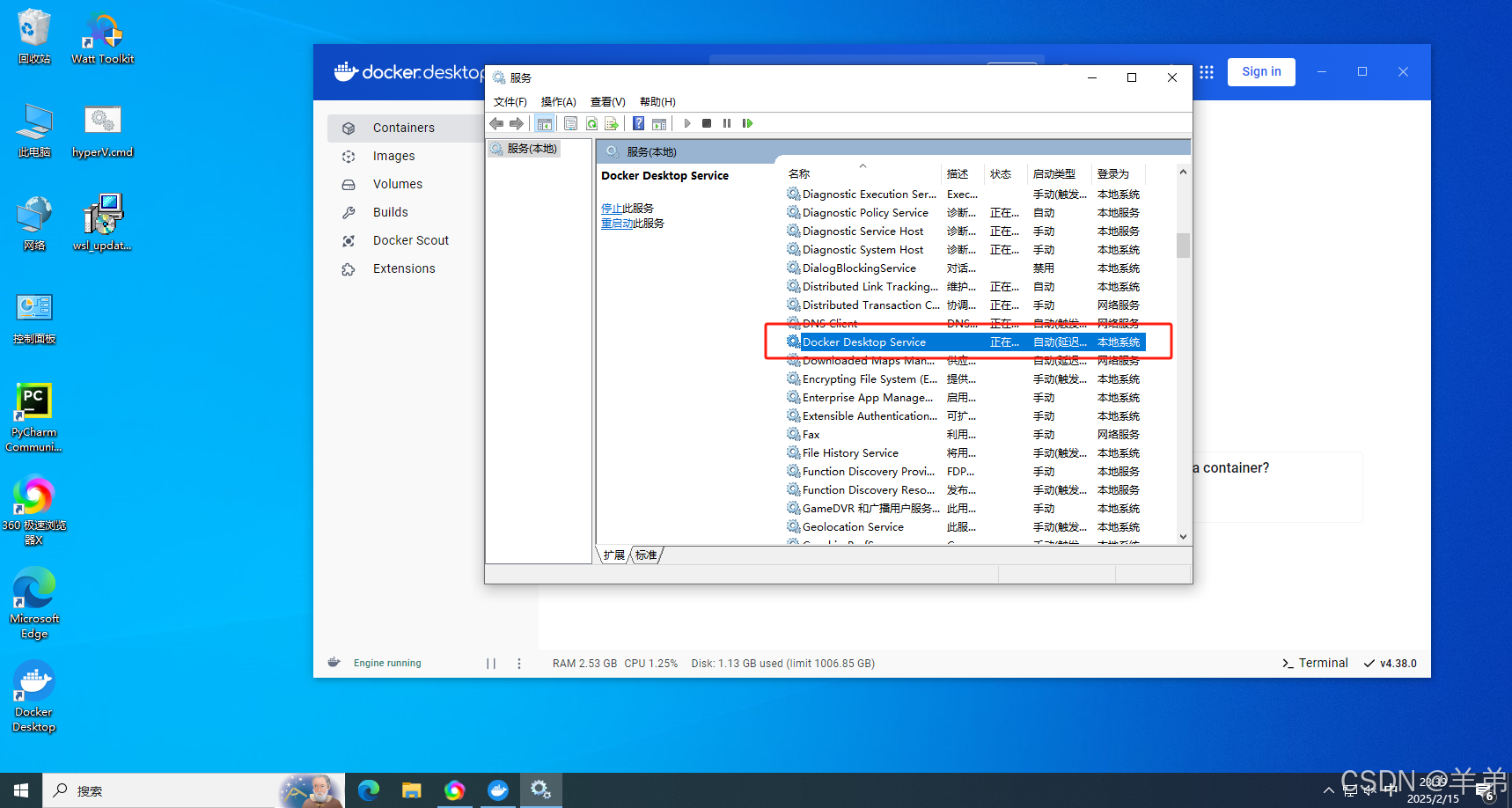Image resolution: width=1512 pixels, height=808 pixels.
Task: Click Sign in button in Docker Desktop
Action: coord(1261,72)
